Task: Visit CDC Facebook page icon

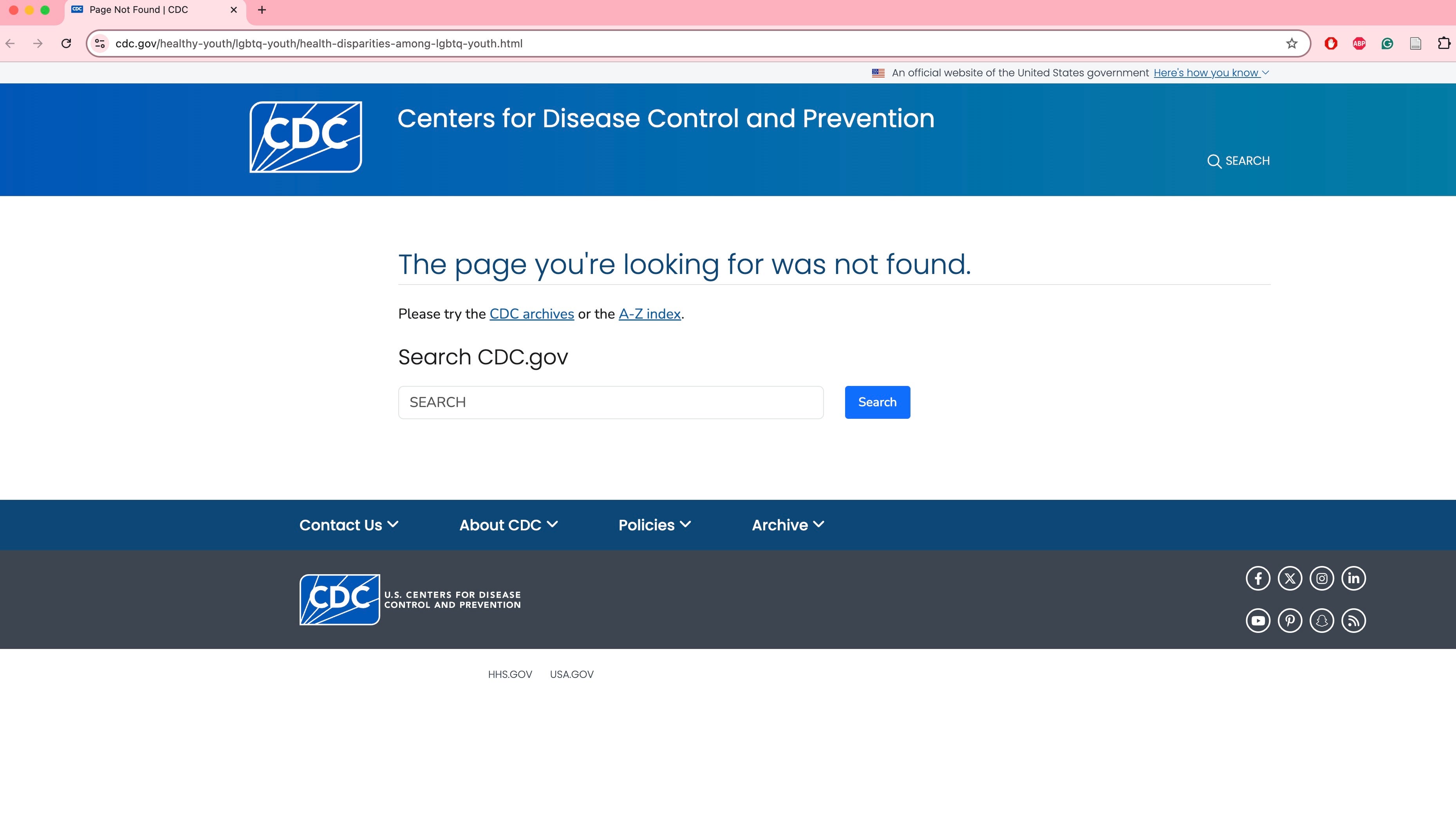Action: [1258, 578]
